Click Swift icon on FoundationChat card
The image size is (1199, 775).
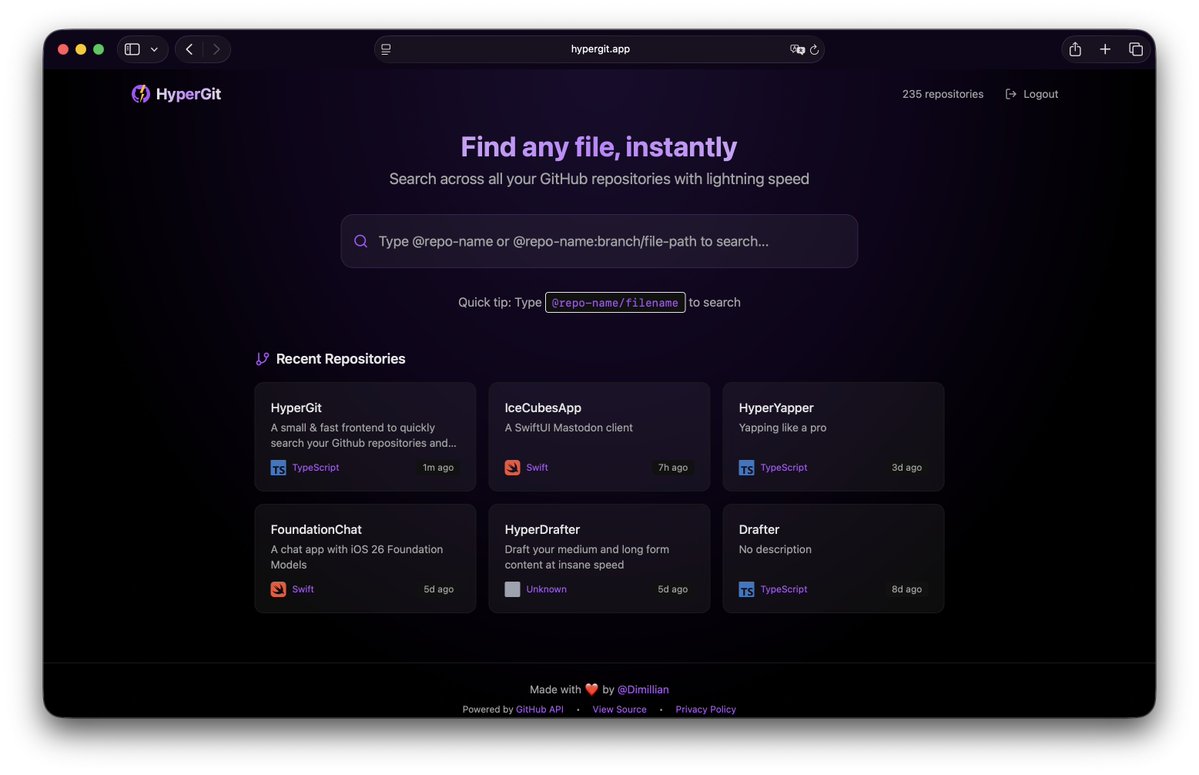278,589
